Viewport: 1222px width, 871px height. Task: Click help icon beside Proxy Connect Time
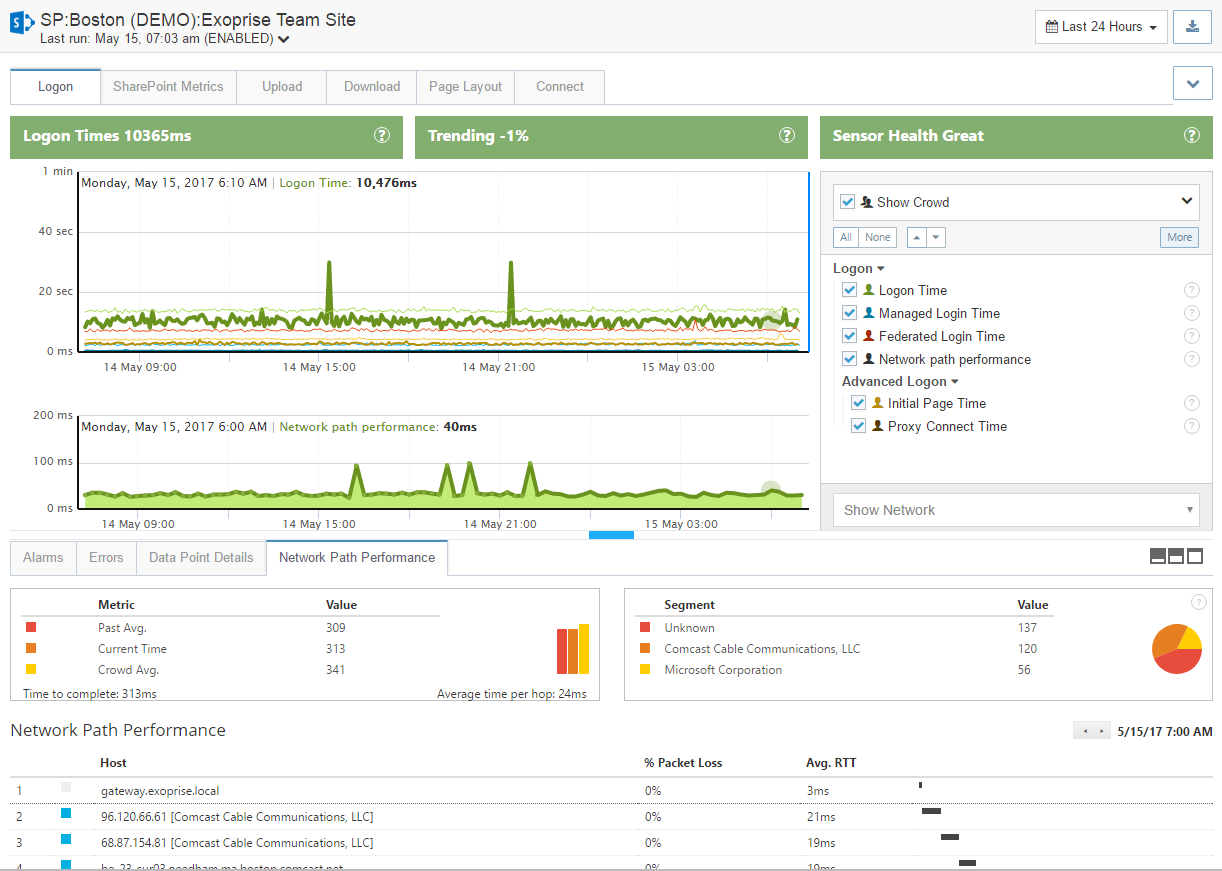coord(1191,426)
